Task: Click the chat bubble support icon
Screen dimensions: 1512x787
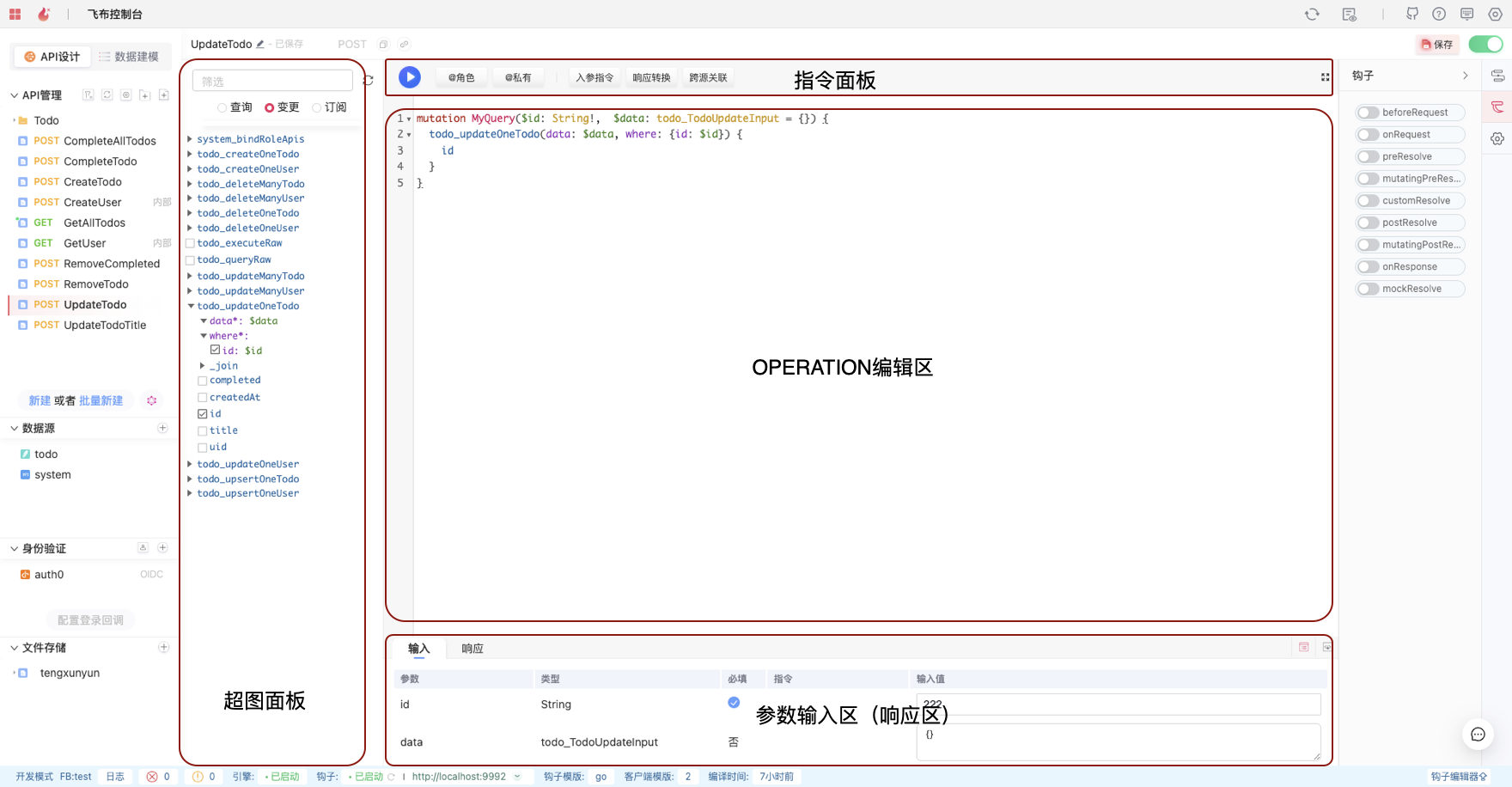Action: pos(1478,735)
